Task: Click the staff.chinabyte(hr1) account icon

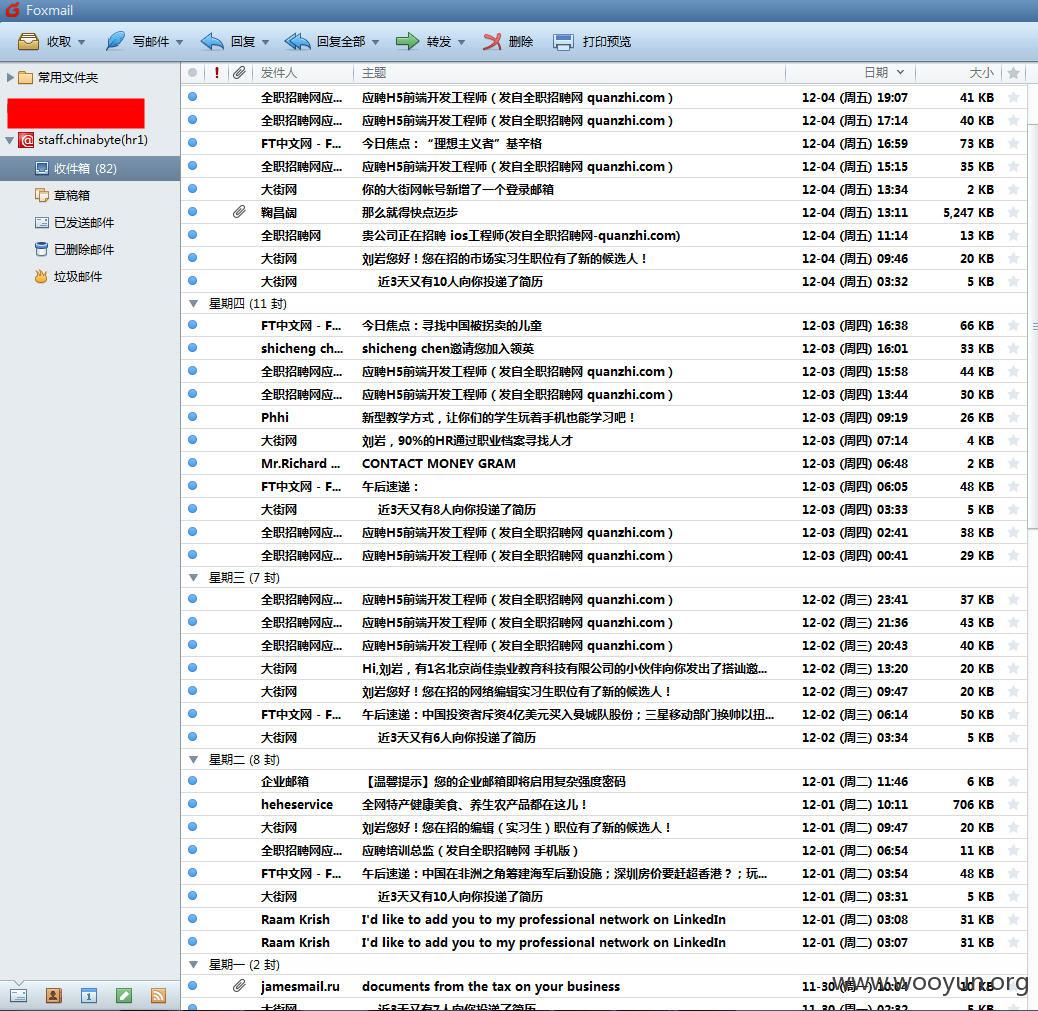Action: tap(26, 140)
